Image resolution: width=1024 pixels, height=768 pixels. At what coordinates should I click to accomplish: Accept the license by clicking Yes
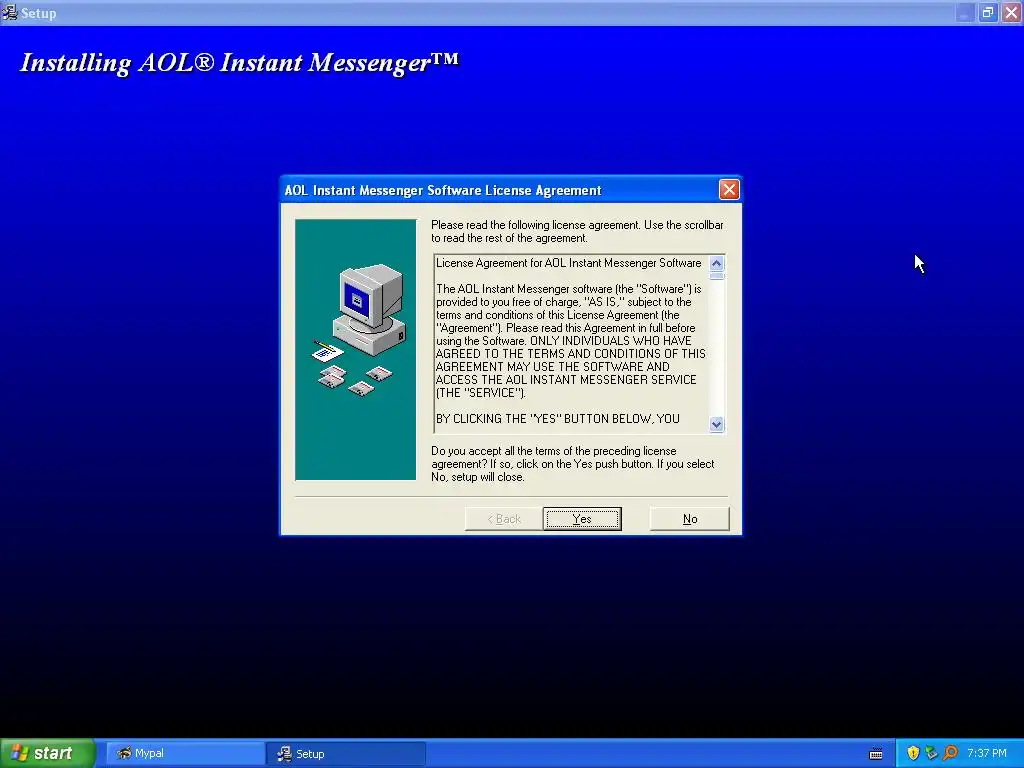[x=582, y=519]
